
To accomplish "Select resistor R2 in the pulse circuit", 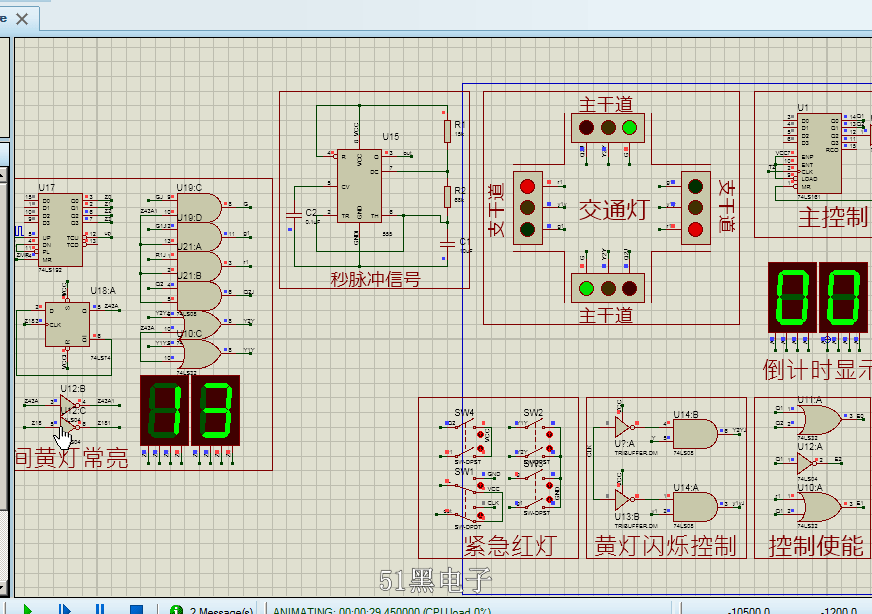I will [447, 197].
